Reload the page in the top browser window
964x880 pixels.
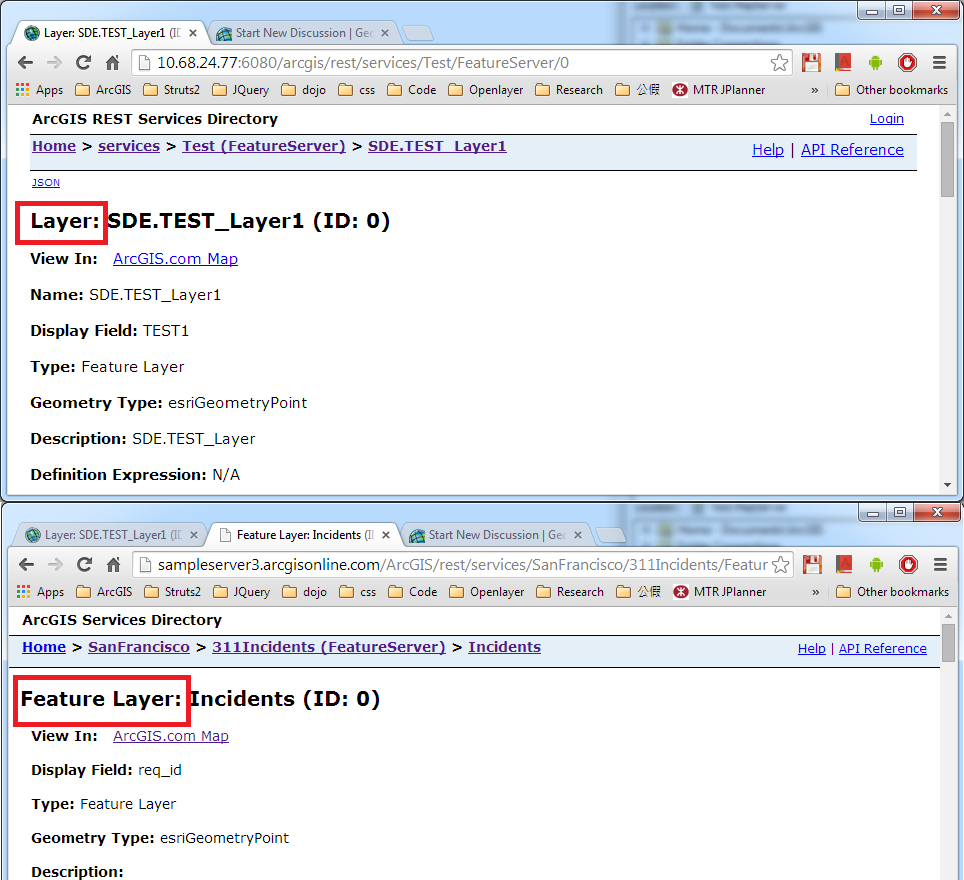pyautogui.click(x=83, y=62)
